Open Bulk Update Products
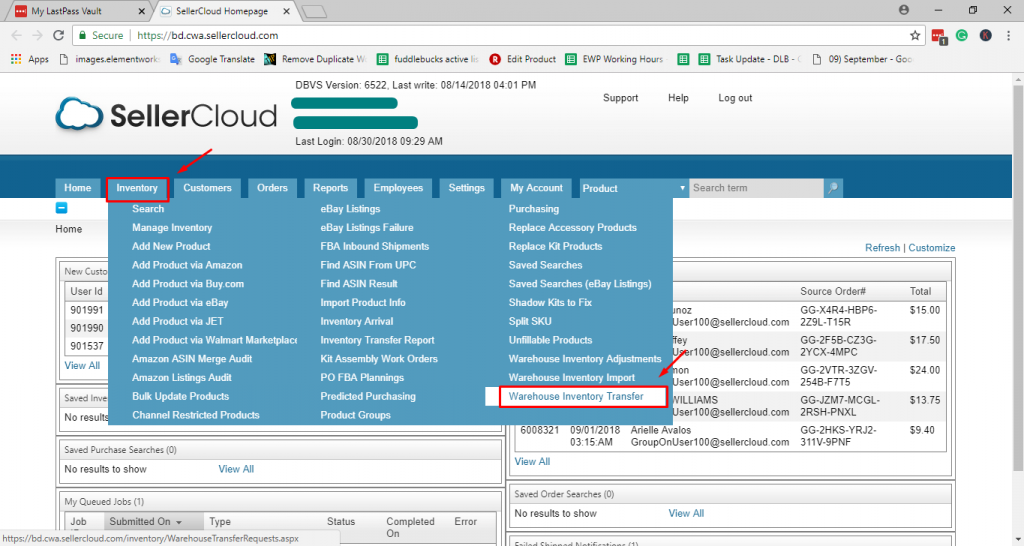Image resolution: width=1024 pixels, height=546 pixels. [x=180, y=396]
